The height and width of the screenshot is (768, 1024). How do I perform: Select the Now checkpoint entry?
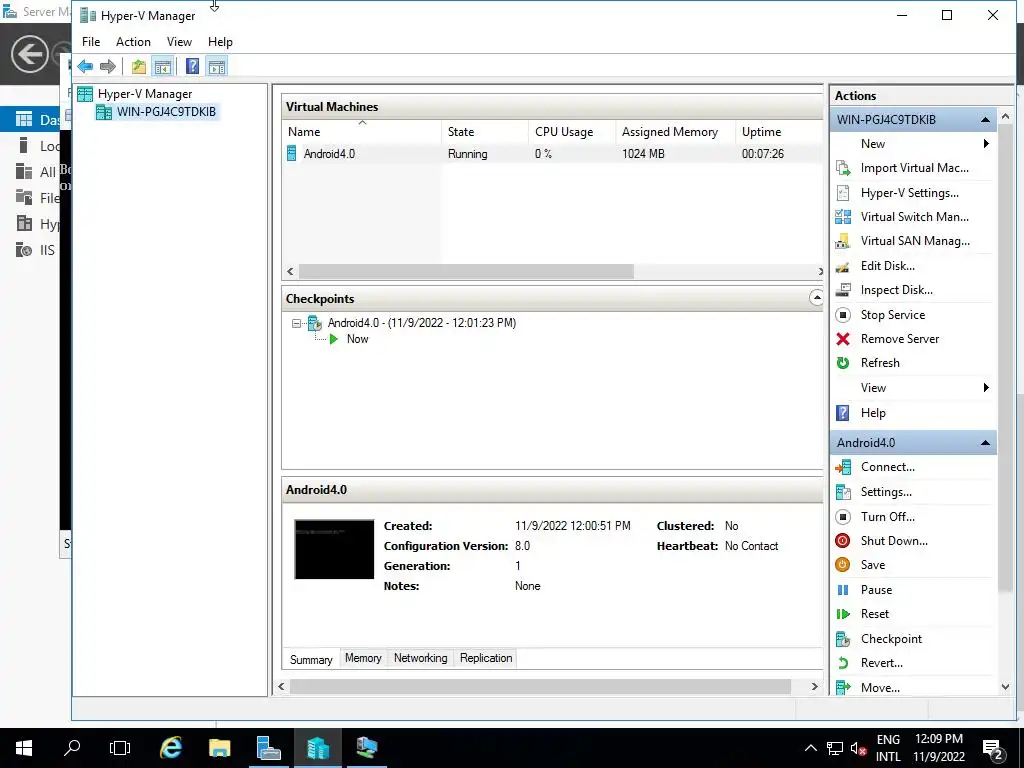(x=357, y=339)
